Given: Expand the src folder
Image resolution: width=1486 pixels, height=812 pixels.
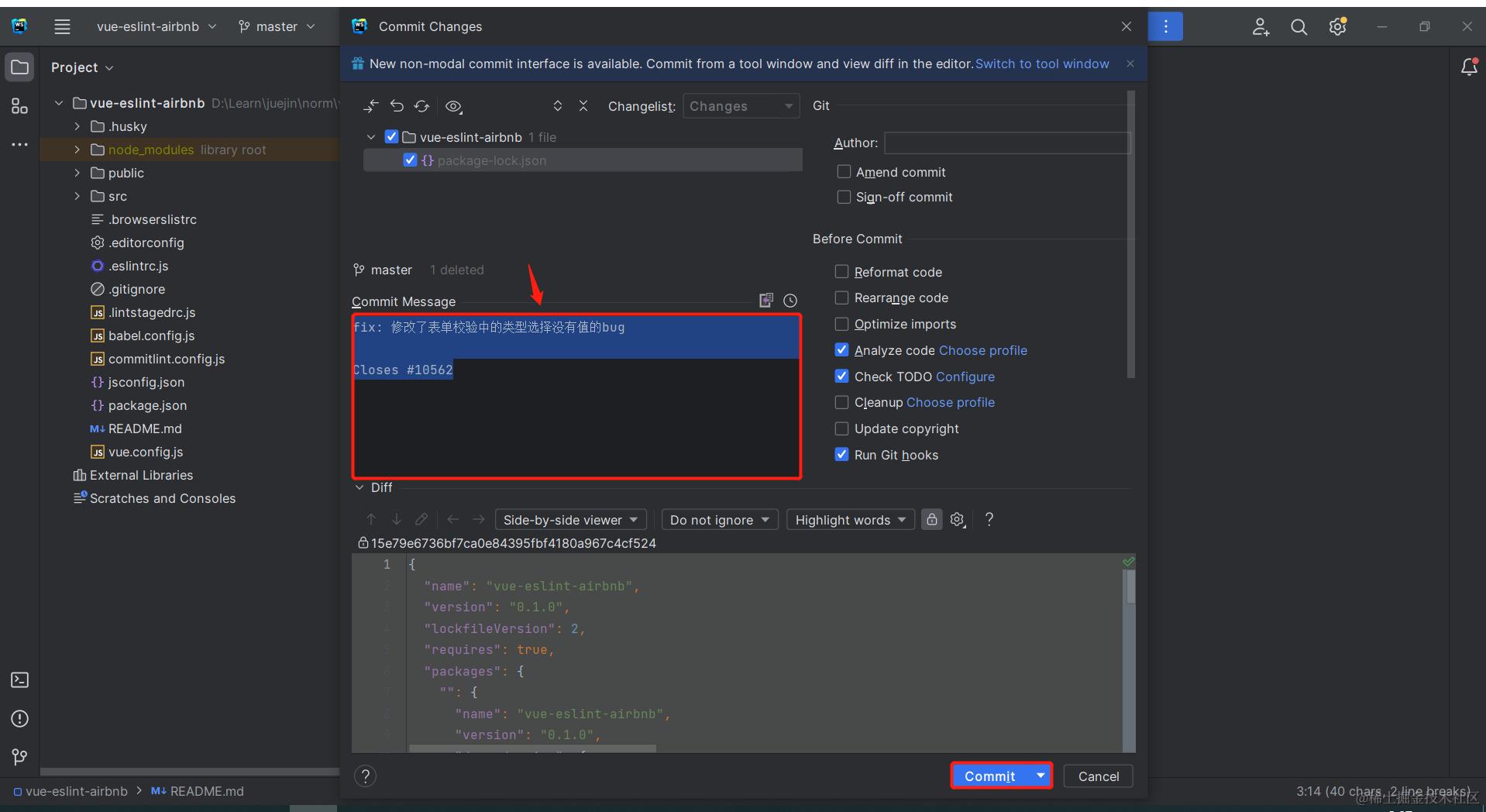Looking at the screenshot, I should tap(77, 196).
